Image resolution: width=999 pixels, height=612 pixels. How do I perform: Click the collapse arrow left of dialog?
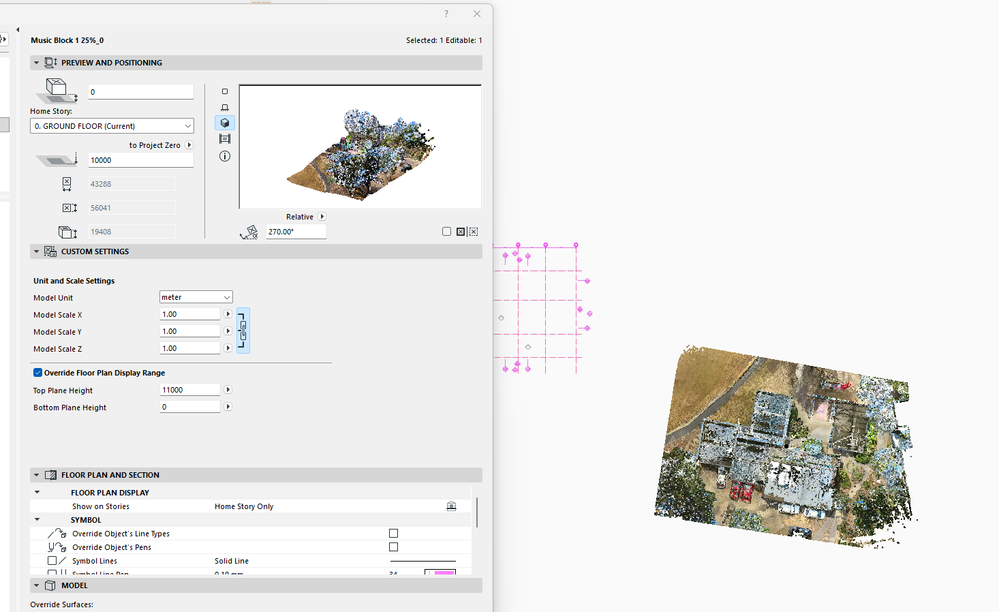[x=18, y=29]
